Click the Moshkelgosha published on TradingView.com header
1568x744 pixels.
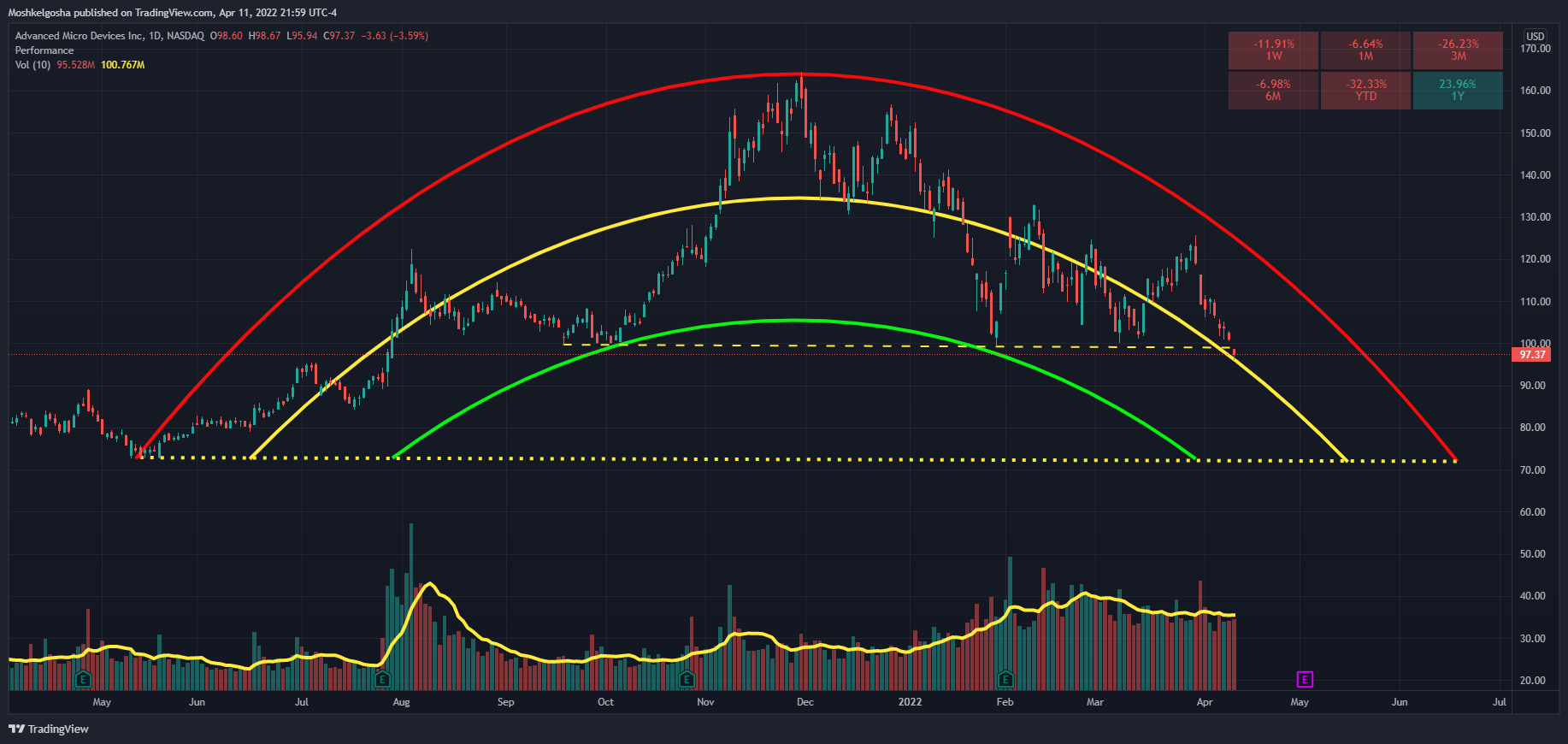[172, 13]
